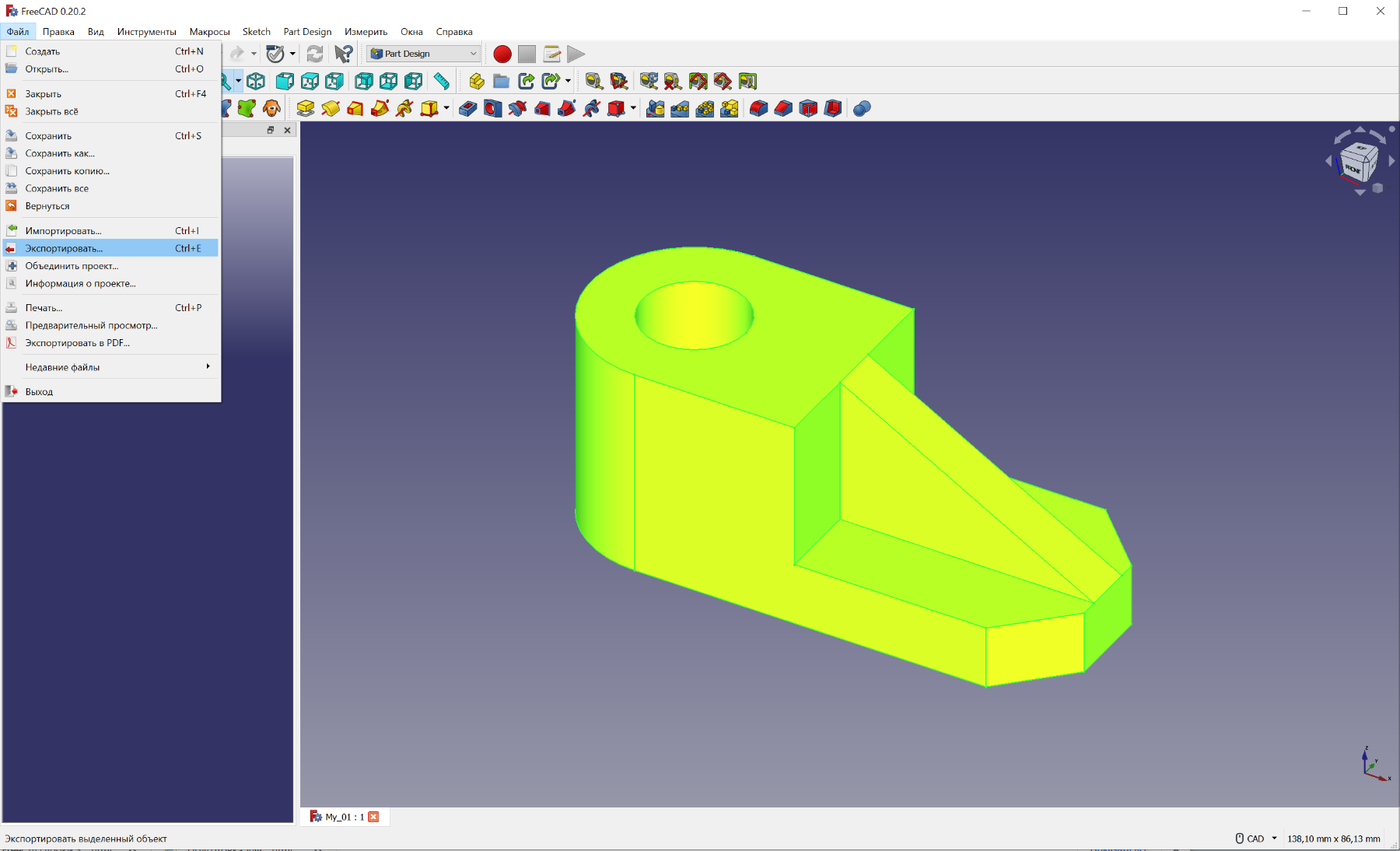Image resolution: width=1400 pixels, height=851 pixels.
Task: Click the Pocket tool icon
Action: coord(467,108)
